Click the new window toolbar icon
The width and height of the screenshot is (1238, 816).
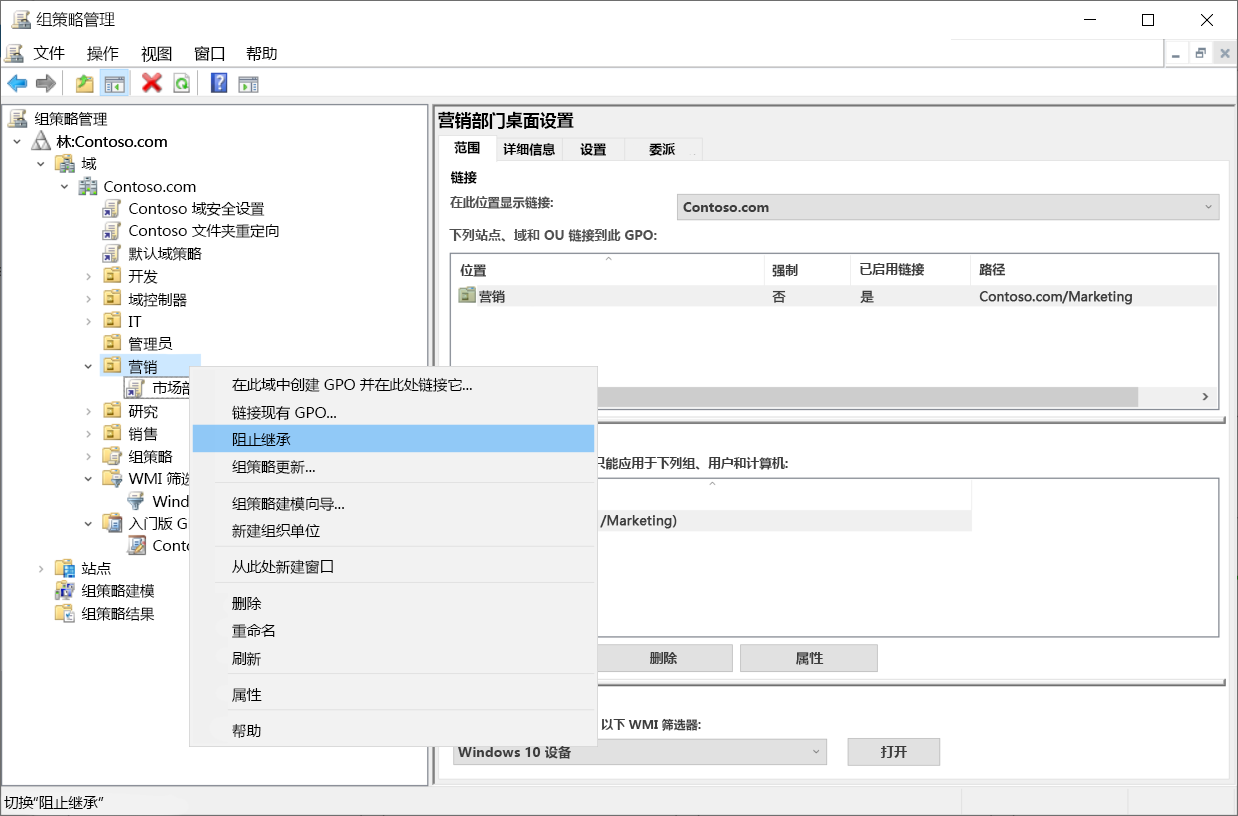pos(248,83)
